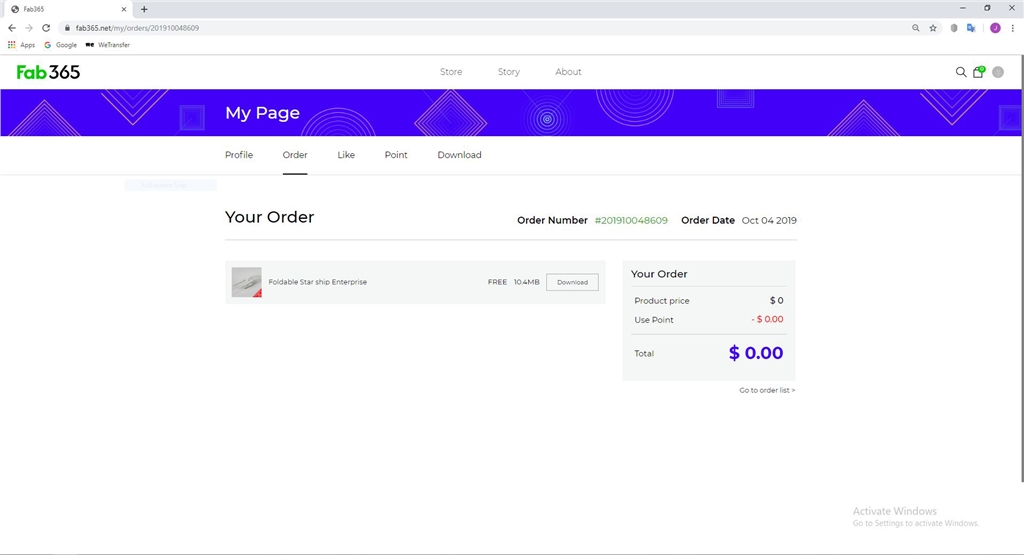Open the Point tab
Viewport: 1024px width, 555px height.
396,155
